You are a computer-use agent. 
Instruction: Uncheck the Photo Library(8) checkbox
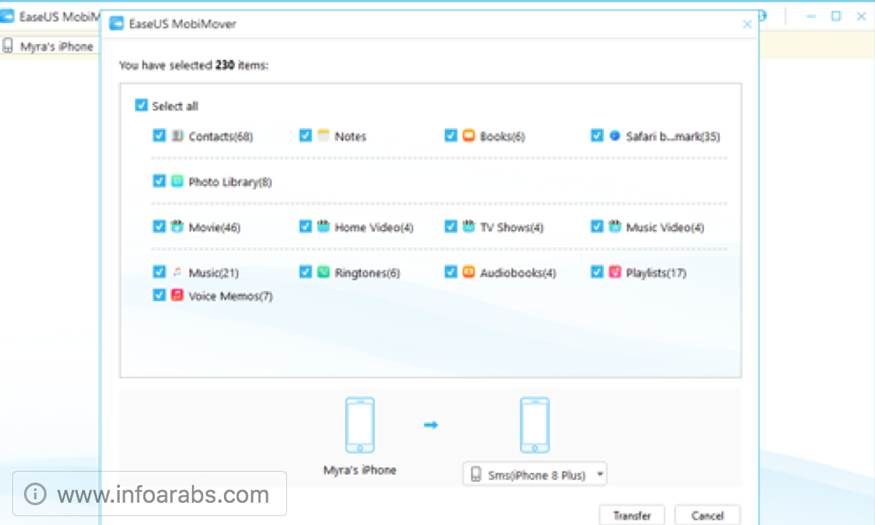(159, 181)
